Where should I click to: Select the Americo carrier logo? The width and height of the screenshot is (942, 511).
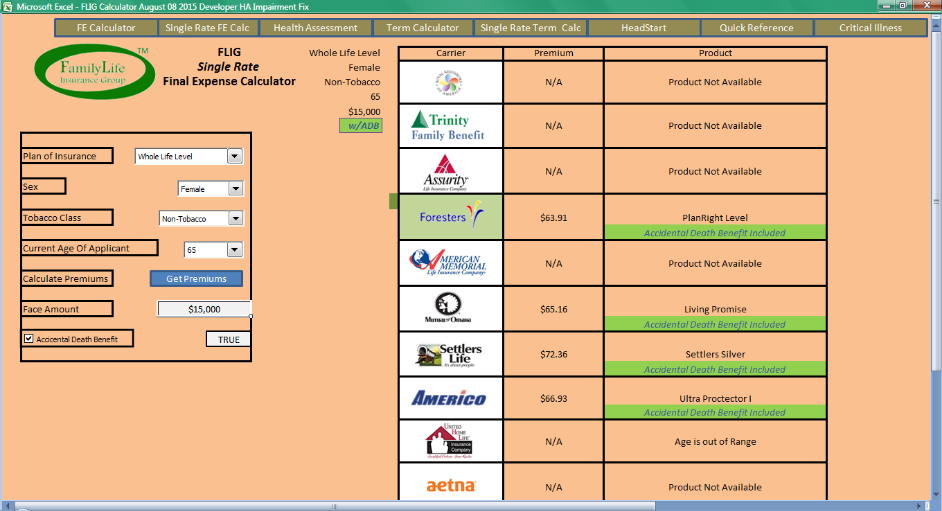pyautogui.click(x=451, y=398)
